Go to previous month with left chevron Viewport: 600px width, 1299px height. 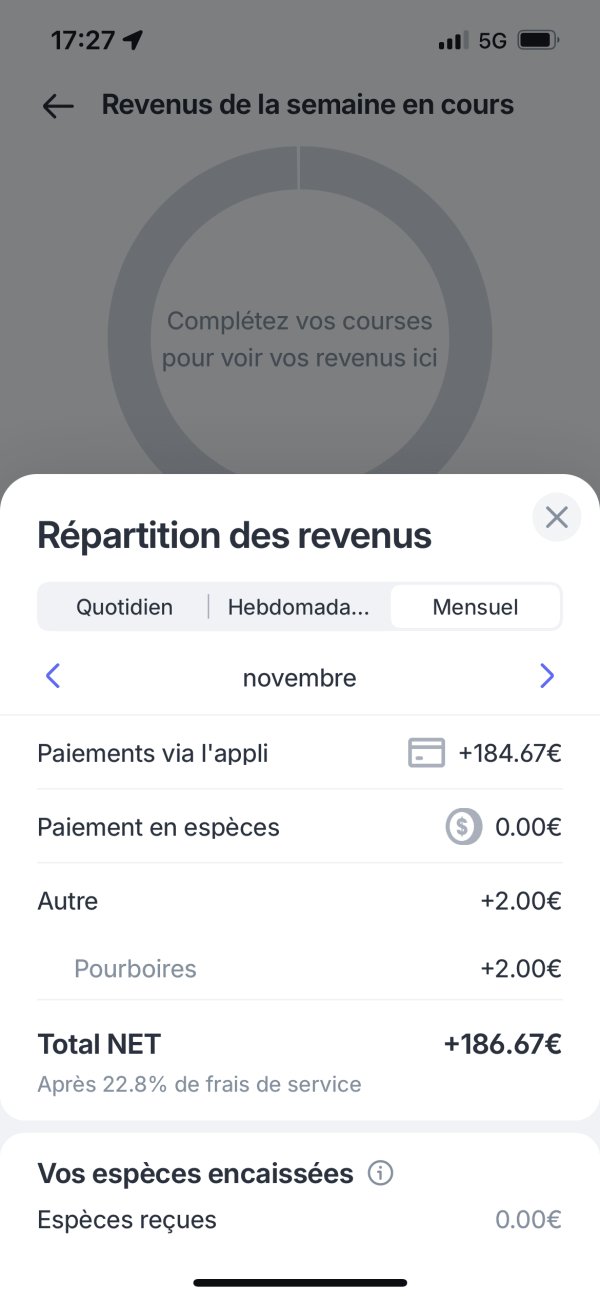[53, 677]
